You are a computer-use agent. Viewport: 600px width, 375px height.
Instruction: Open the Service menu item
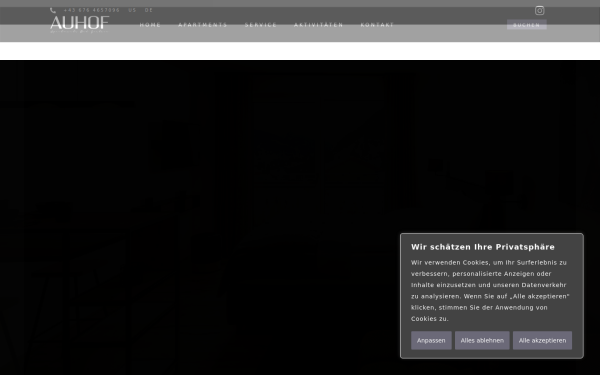[x=261, y=25]
